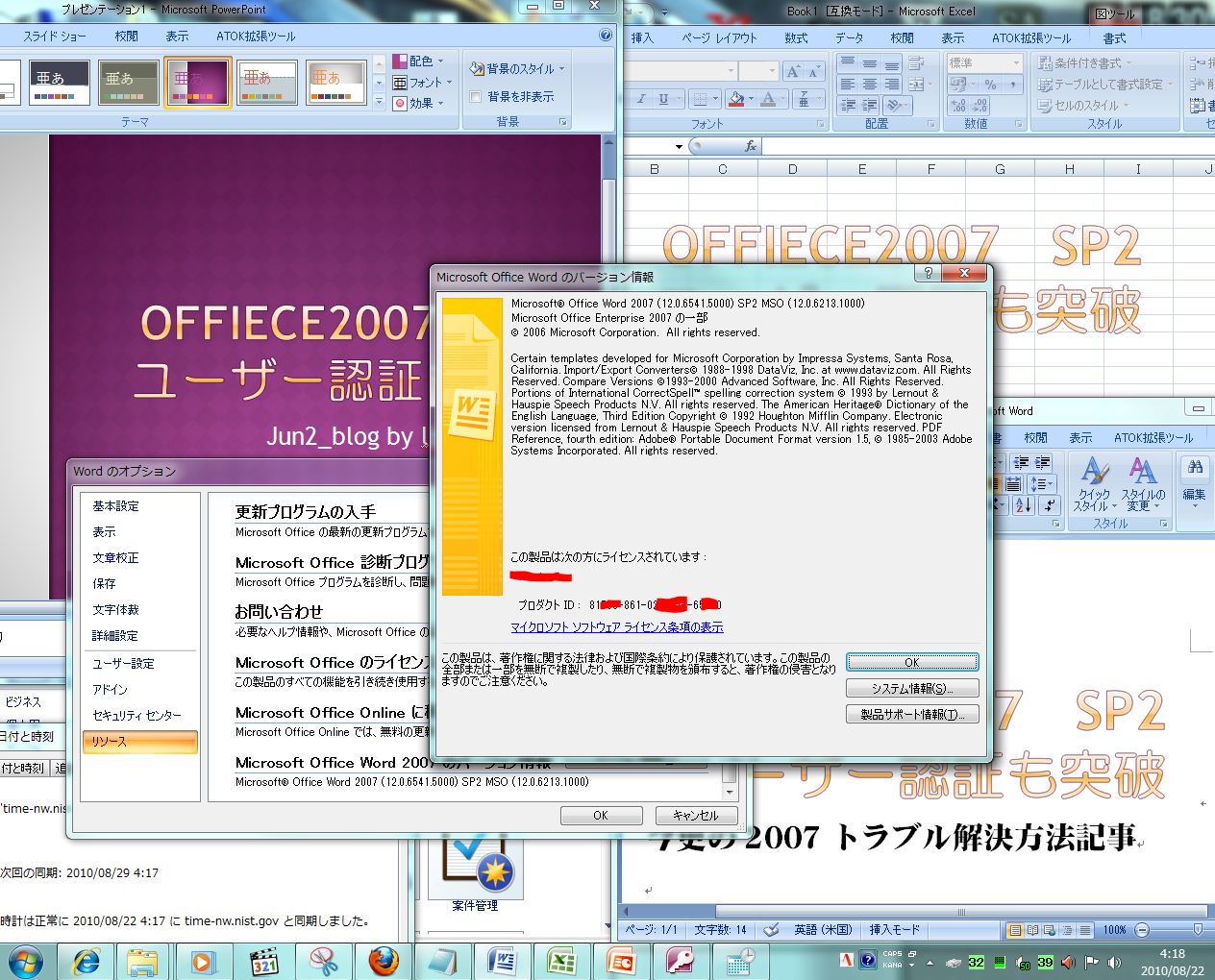Select 基本設定 in Word Options
Screen dimensions: 1215x980
tap(115, 505)
